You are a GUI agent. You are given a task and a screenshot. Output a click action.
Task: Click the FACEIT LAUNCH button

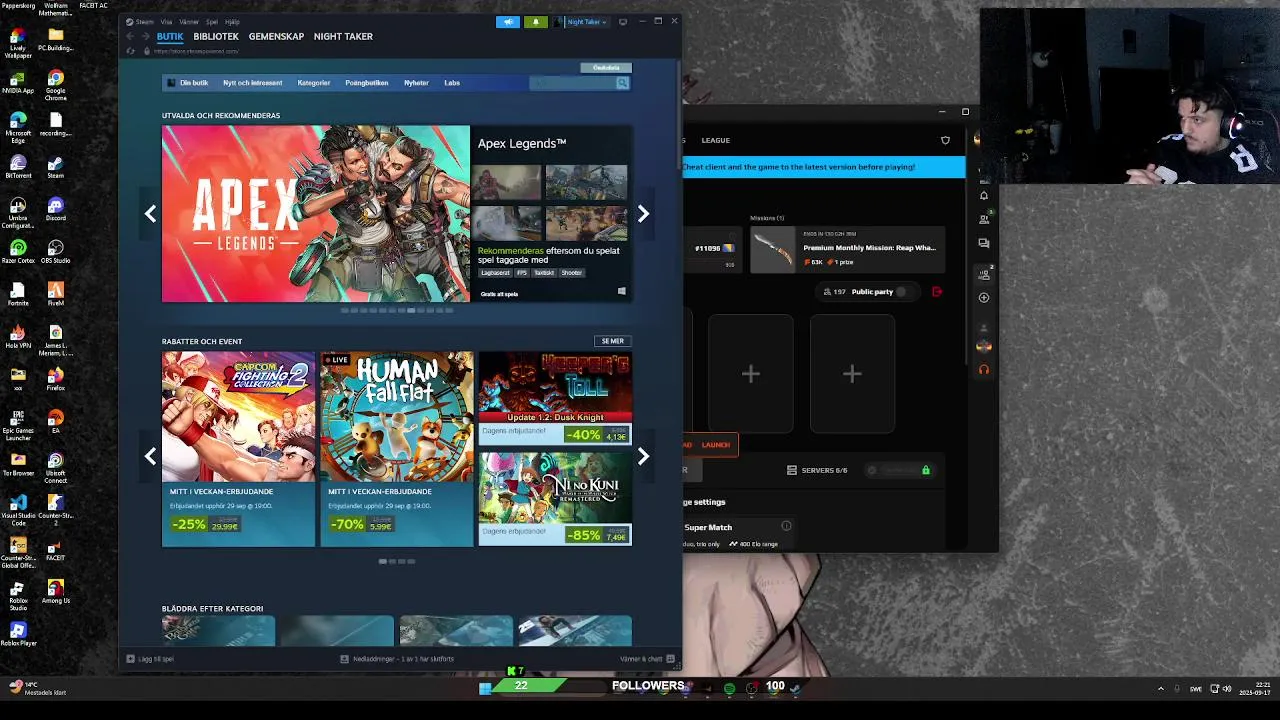click(715, 445)
